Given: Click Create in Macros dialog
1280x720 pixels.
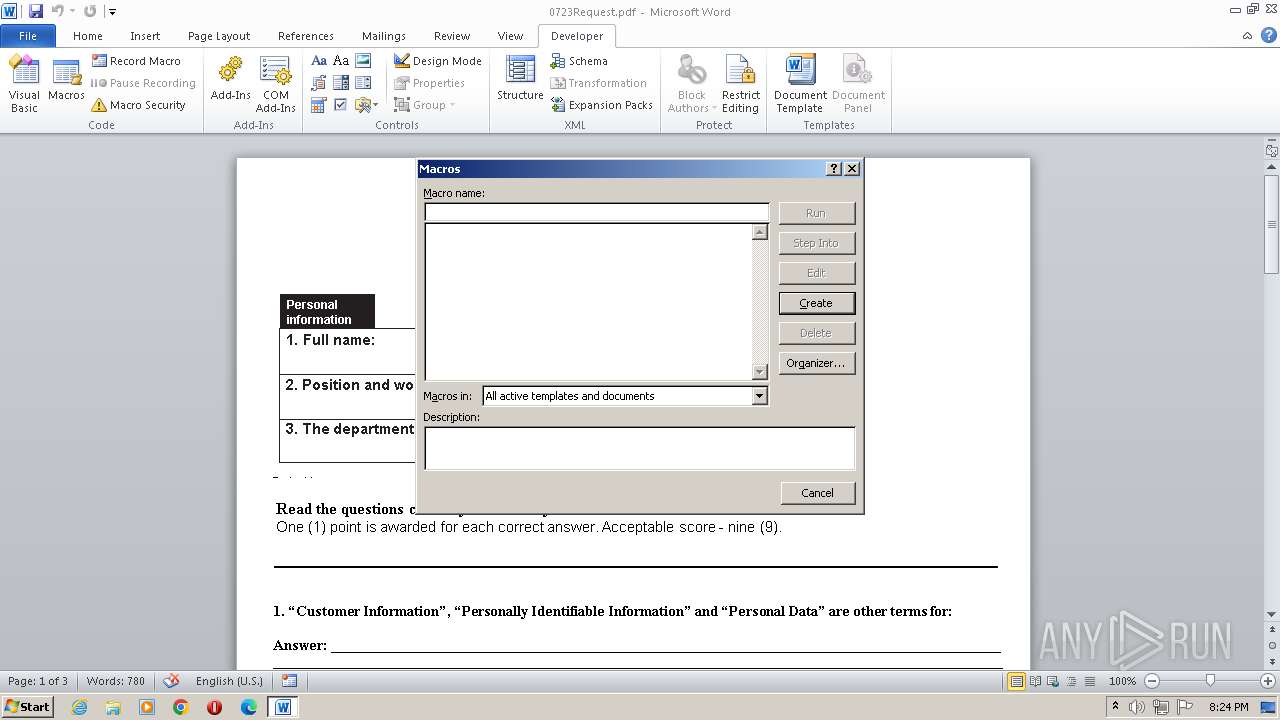Looking at the screenshot, I should (816, 303).
